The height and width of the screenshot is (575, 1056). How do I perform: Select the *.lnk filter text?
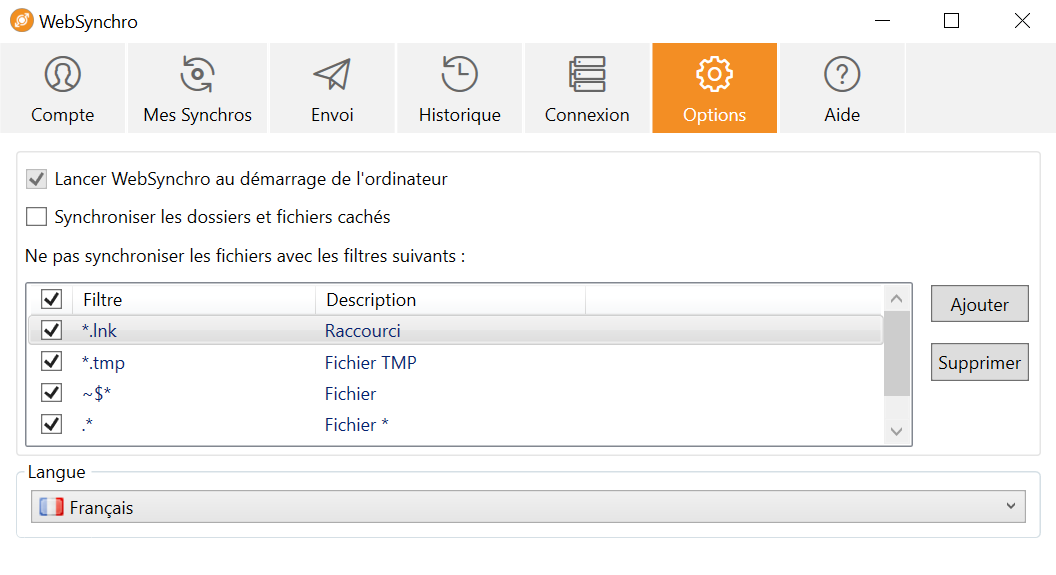click(99, 331)
